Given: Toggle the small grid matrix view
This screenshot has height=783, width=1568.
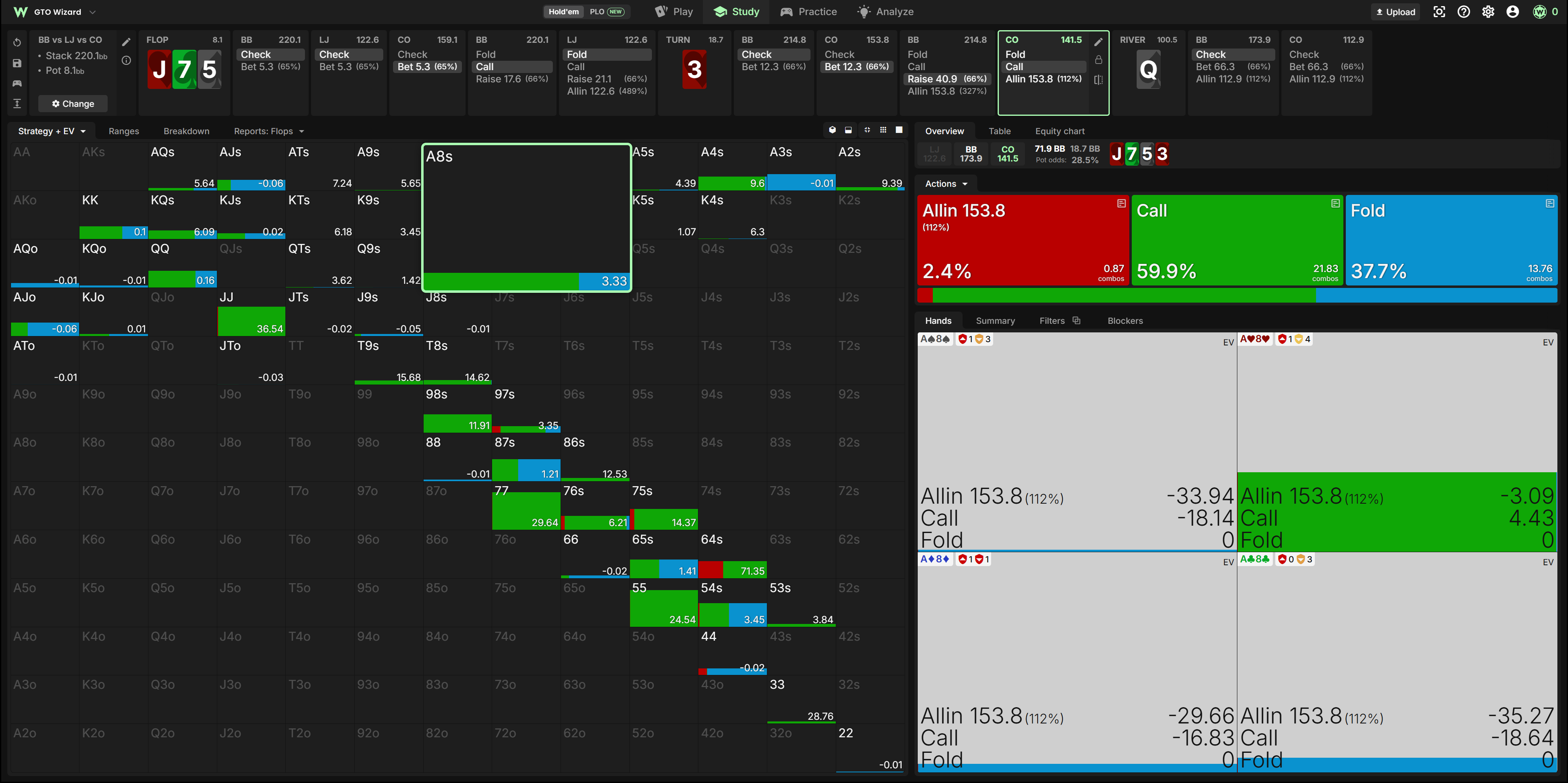Looking at the screenshot, I should click(x=883, y=130).
